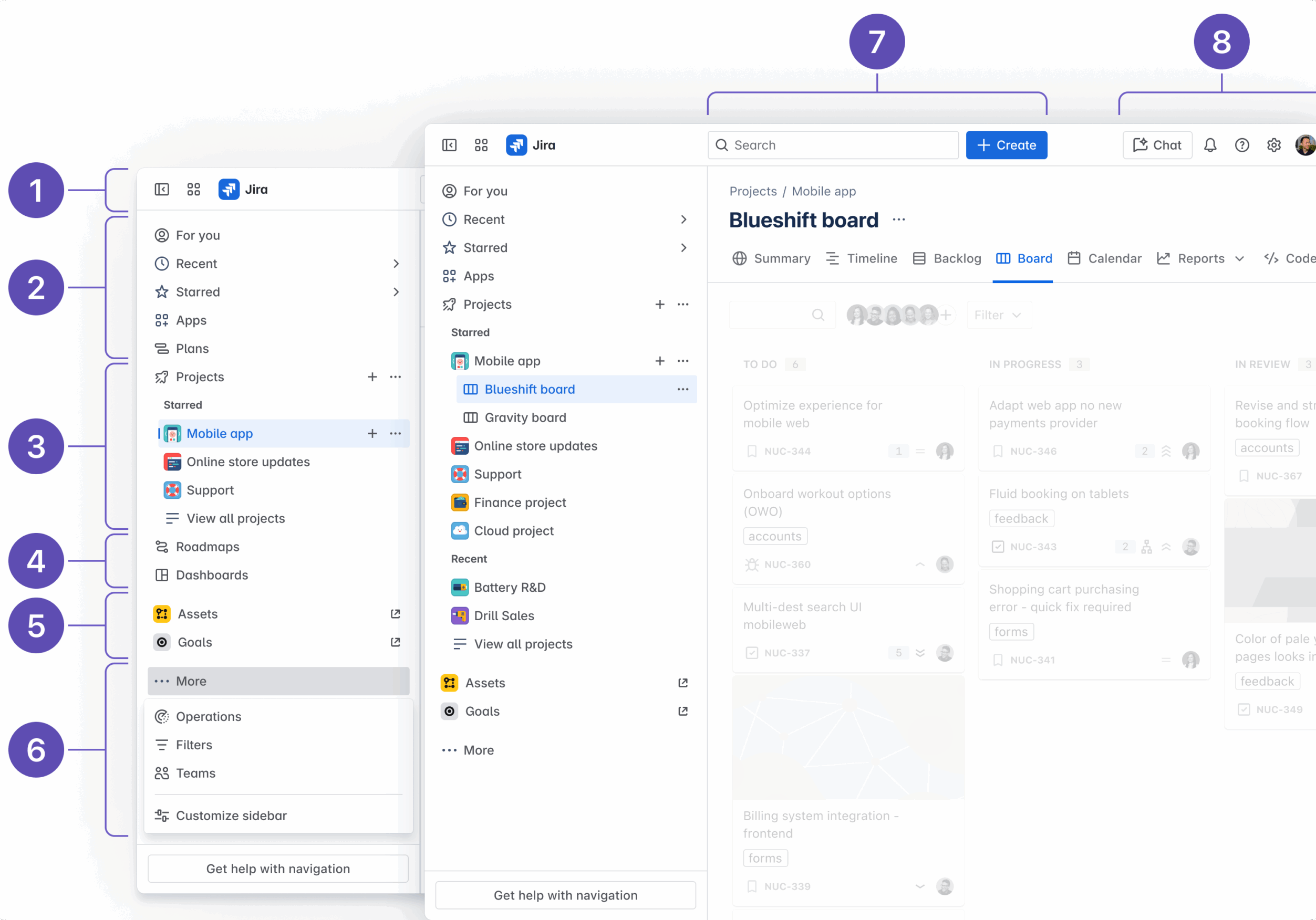Image resolution: width=1316 pixels, height=920 pixels.
Task: Get help with navigation in left panel
Action: [278, 869]
